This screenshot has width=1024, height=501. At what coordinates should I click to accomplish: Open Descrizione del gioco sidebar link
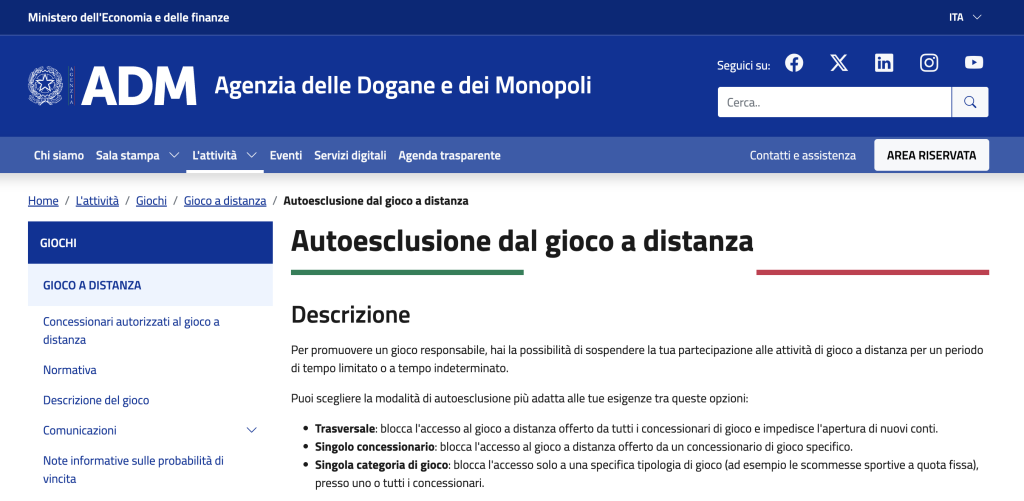[x=96, y=400]
